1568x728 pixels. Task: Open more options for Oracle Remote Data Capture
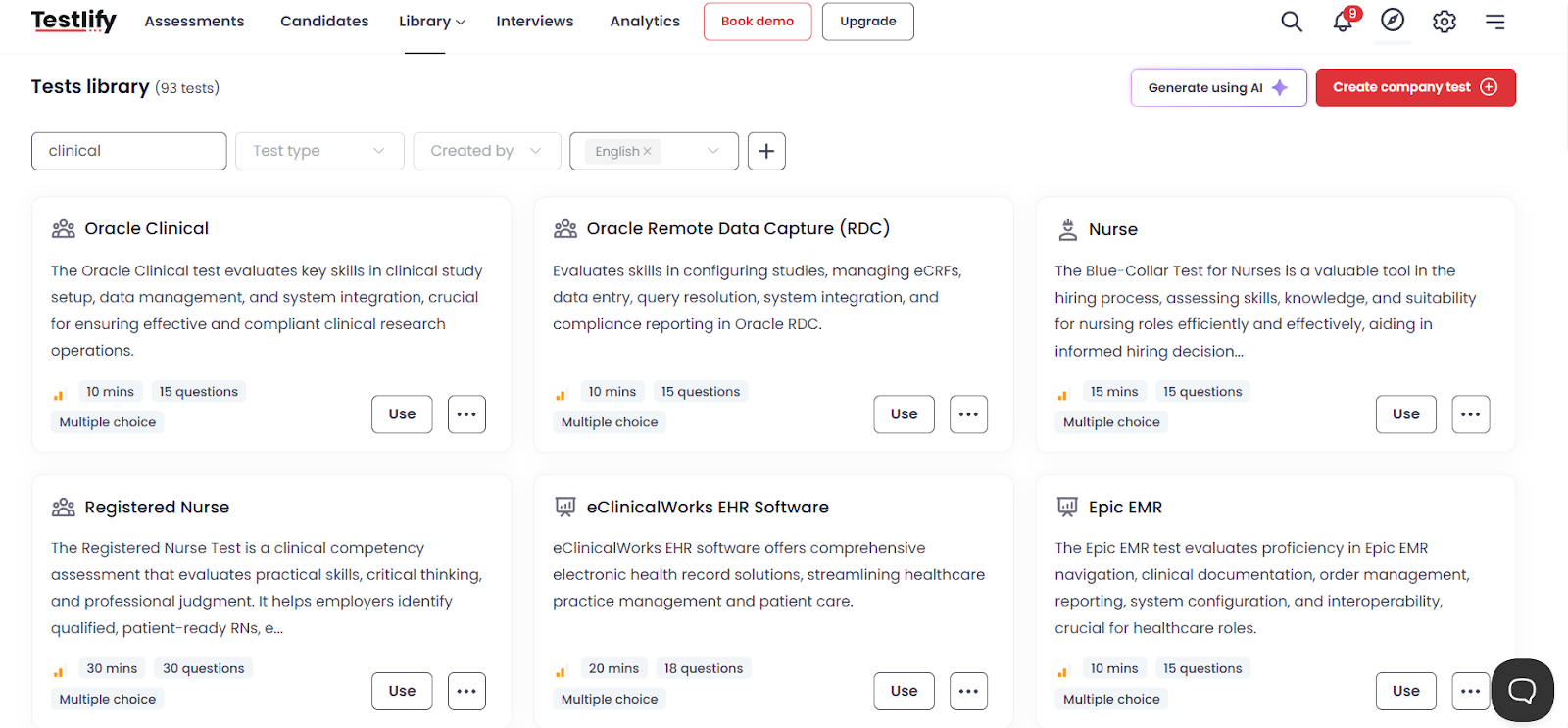tap(968, 414)
